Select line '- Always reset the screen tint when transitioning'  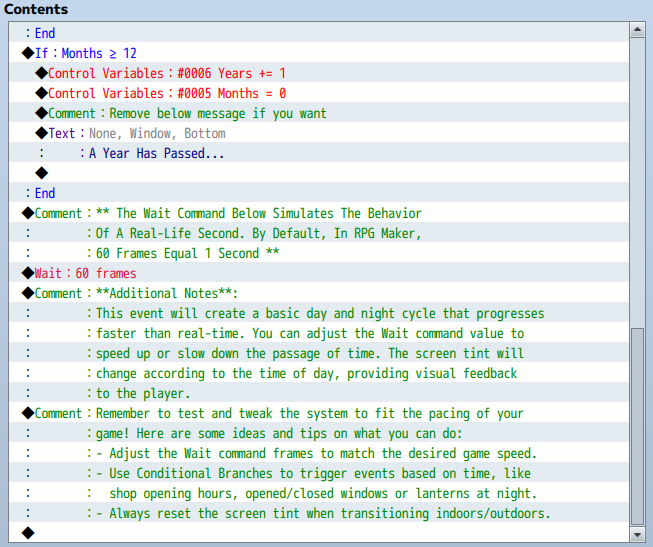click(319, 513)
